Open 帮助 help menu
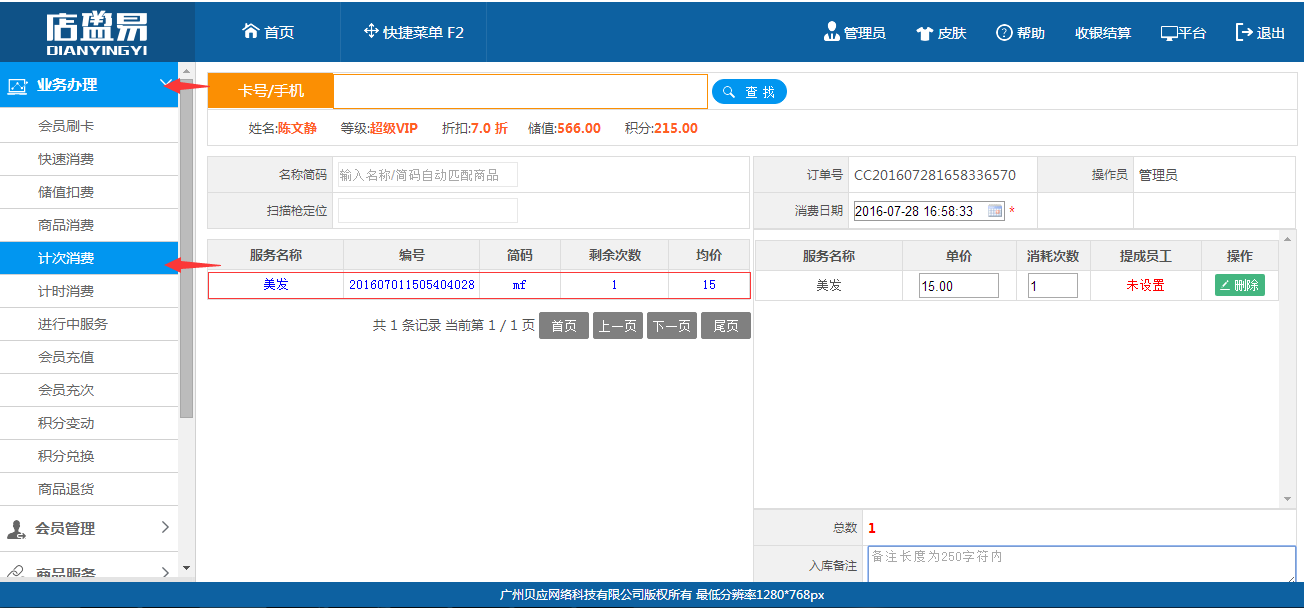Viewport: 1304px width, 608px height. pyautogui.click(x=1020, y=32)
